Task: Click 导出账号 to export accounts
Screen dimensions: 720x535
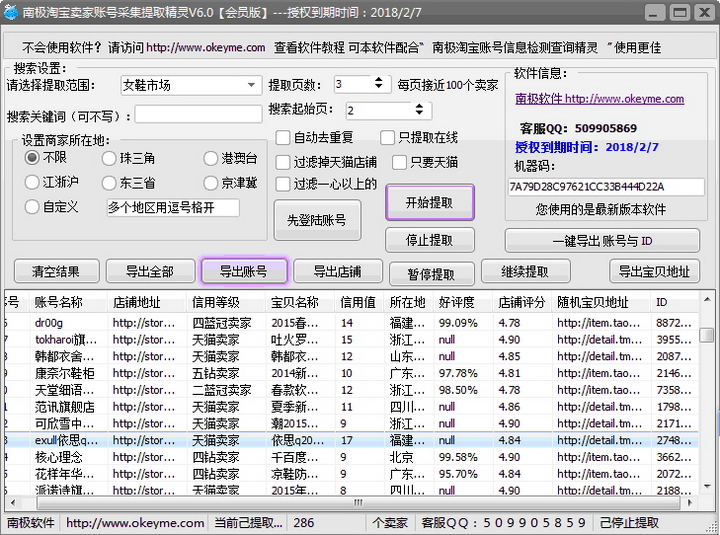Action: 243,271
